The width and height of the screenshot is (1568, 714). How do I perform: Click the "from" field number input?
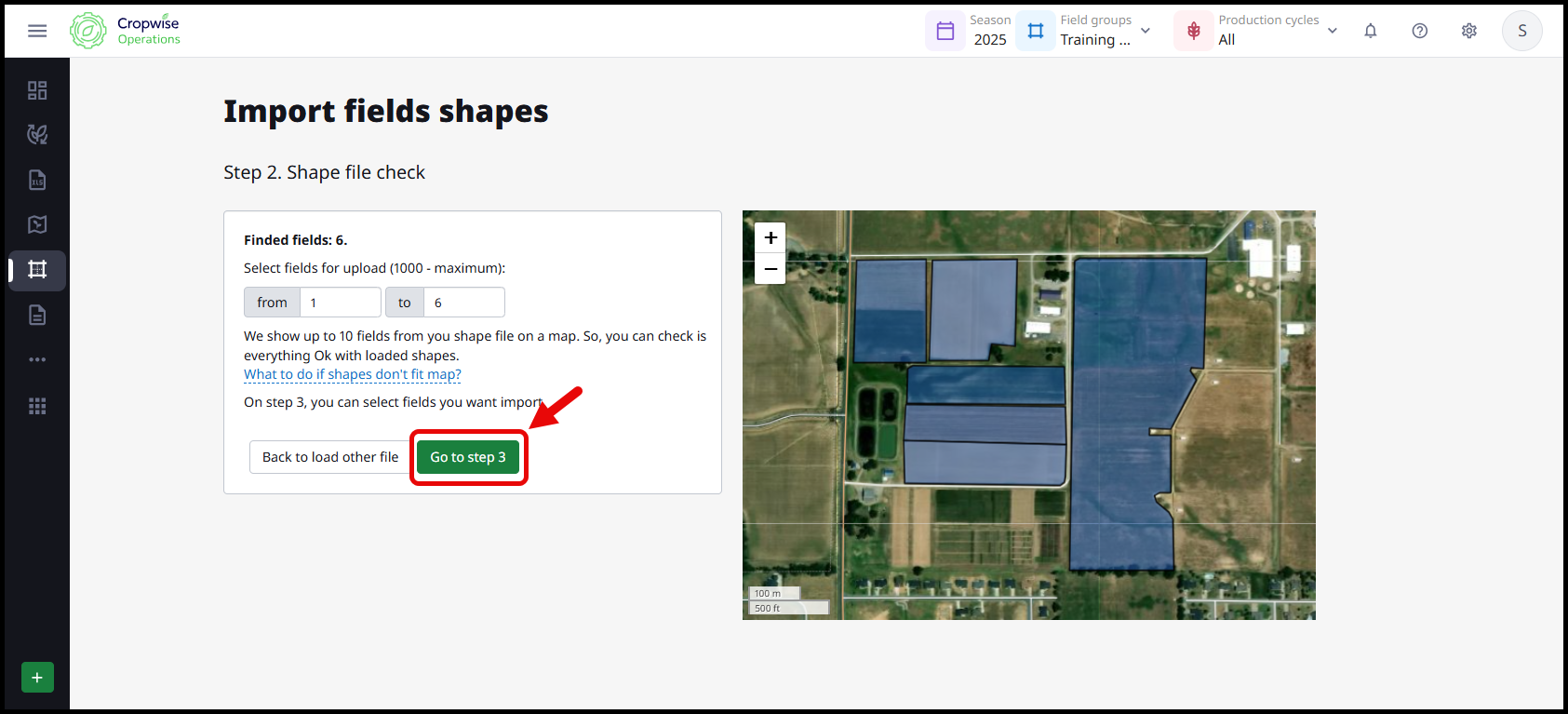[340, 303]
